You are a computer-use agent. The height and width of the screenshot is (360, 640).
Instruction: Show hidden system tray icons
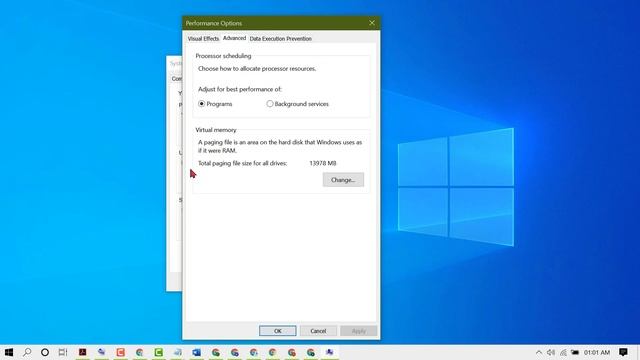(x=539, y=352)
